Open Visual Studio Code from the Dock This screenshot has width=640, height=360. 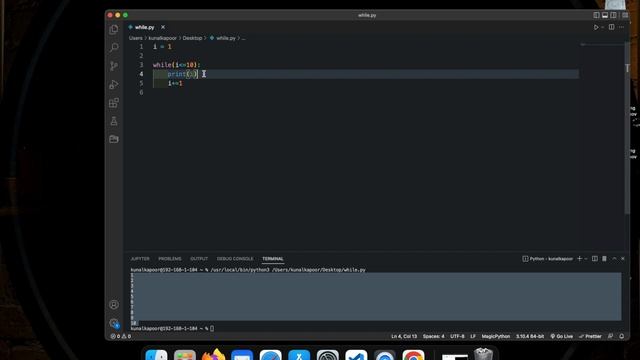[356, 355]
